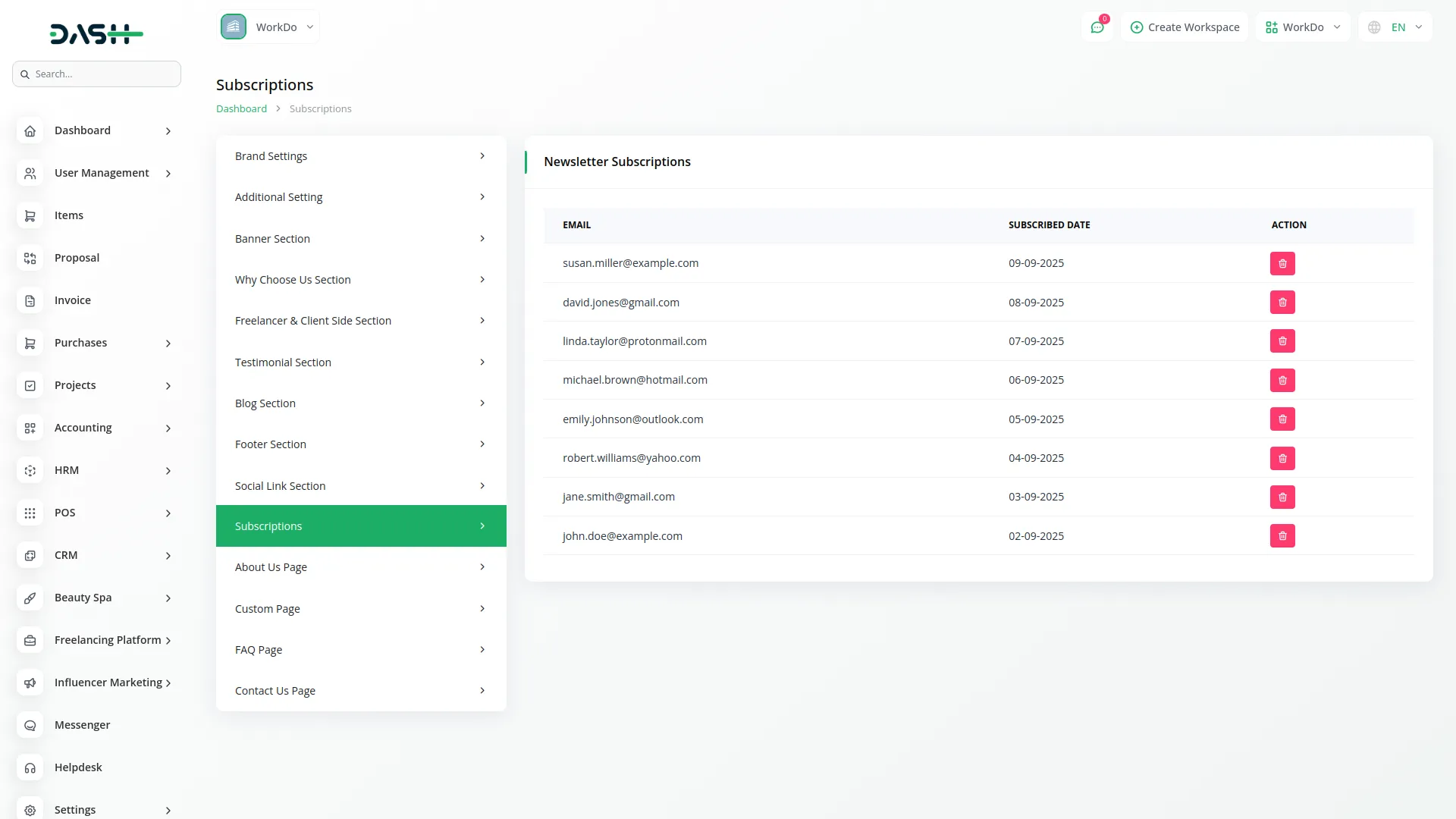Remove linda.taylor@protonmail.com subscription

click(x=1282, y=340)
